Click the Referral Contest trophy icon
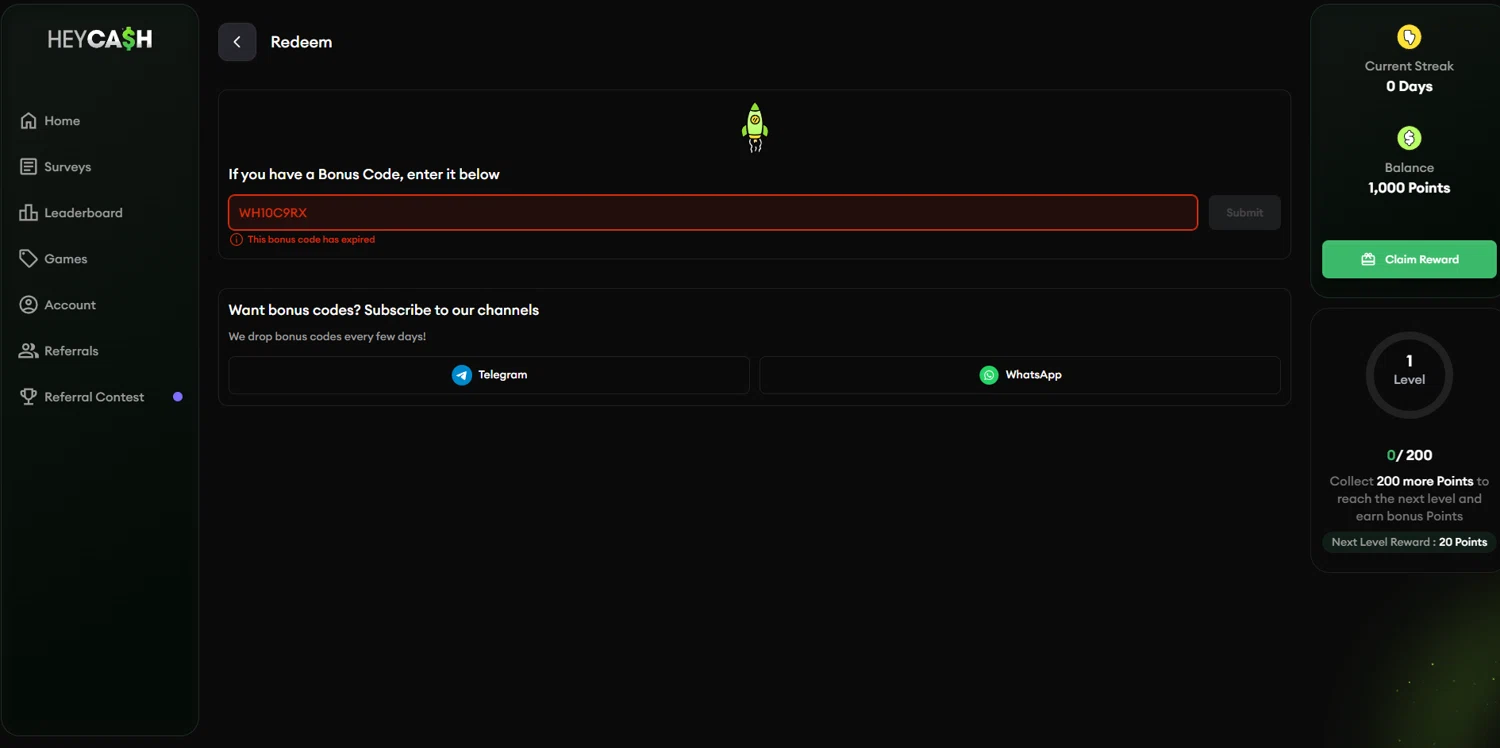This screenshot has width=1500, height=748. click(28, 397)
